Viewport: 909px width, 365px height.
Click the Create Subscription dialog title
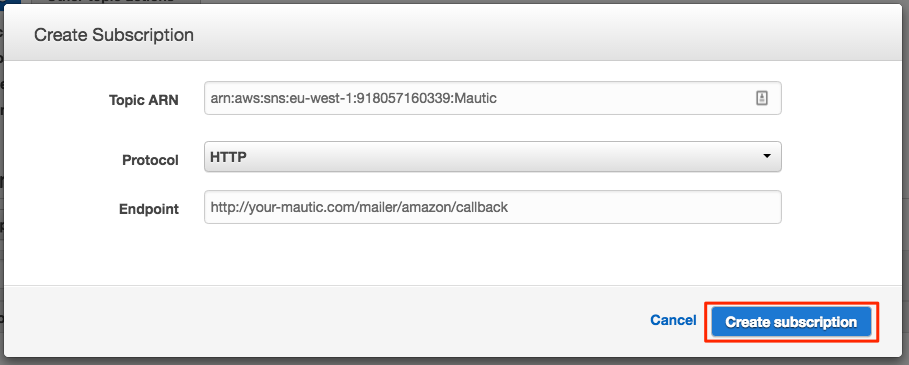(x=114, y=35)
